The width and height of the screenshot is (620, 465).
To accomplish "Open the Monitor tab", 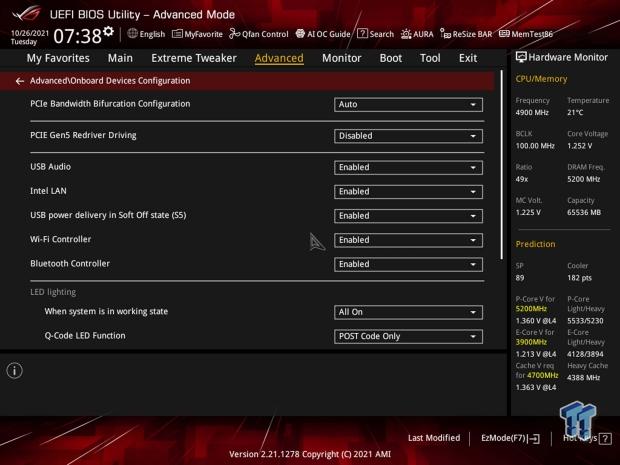I will [x=342, y=58].
